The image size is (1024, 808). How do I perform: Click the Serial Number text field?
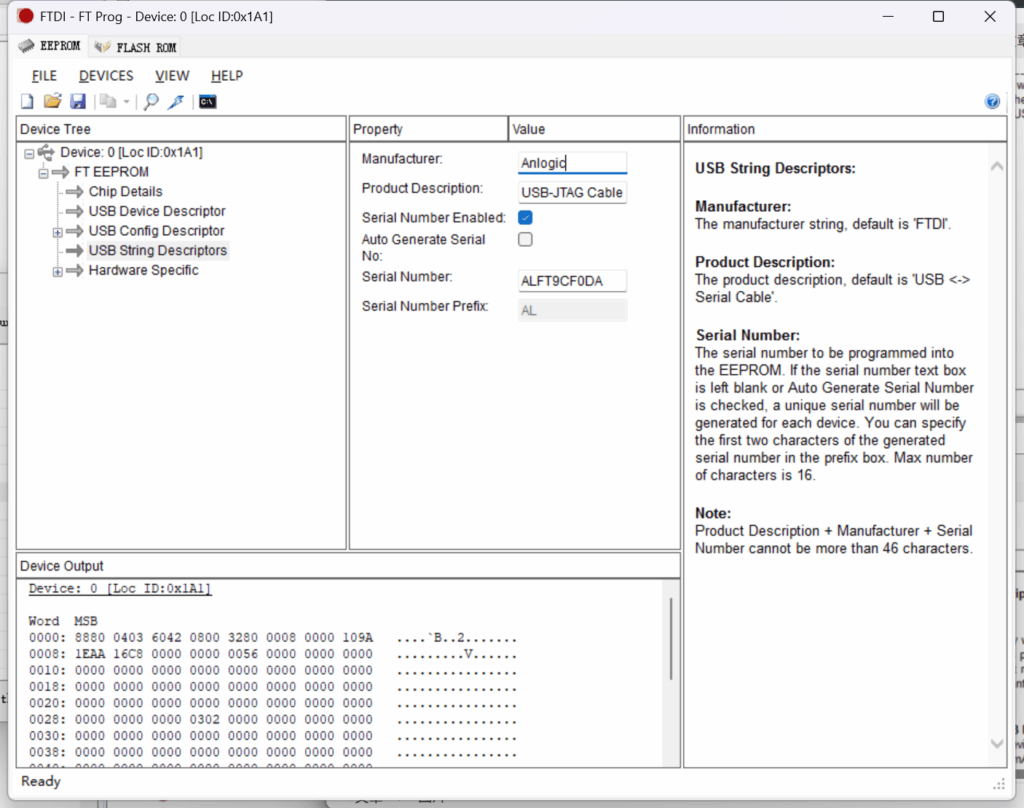[x=572, y=281]
